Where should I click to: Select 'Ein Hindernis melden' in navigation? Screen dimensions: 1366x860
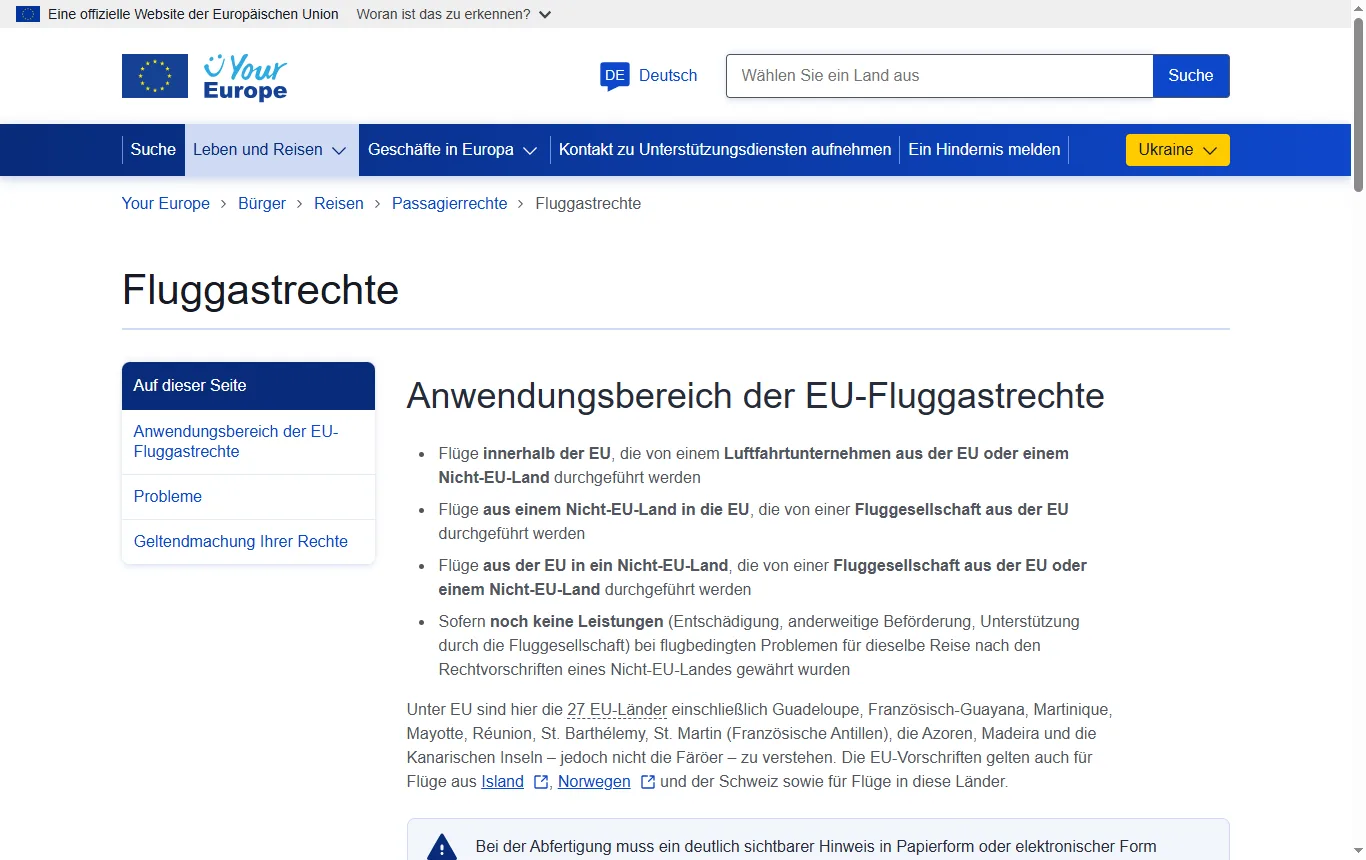tap(984, 150)
